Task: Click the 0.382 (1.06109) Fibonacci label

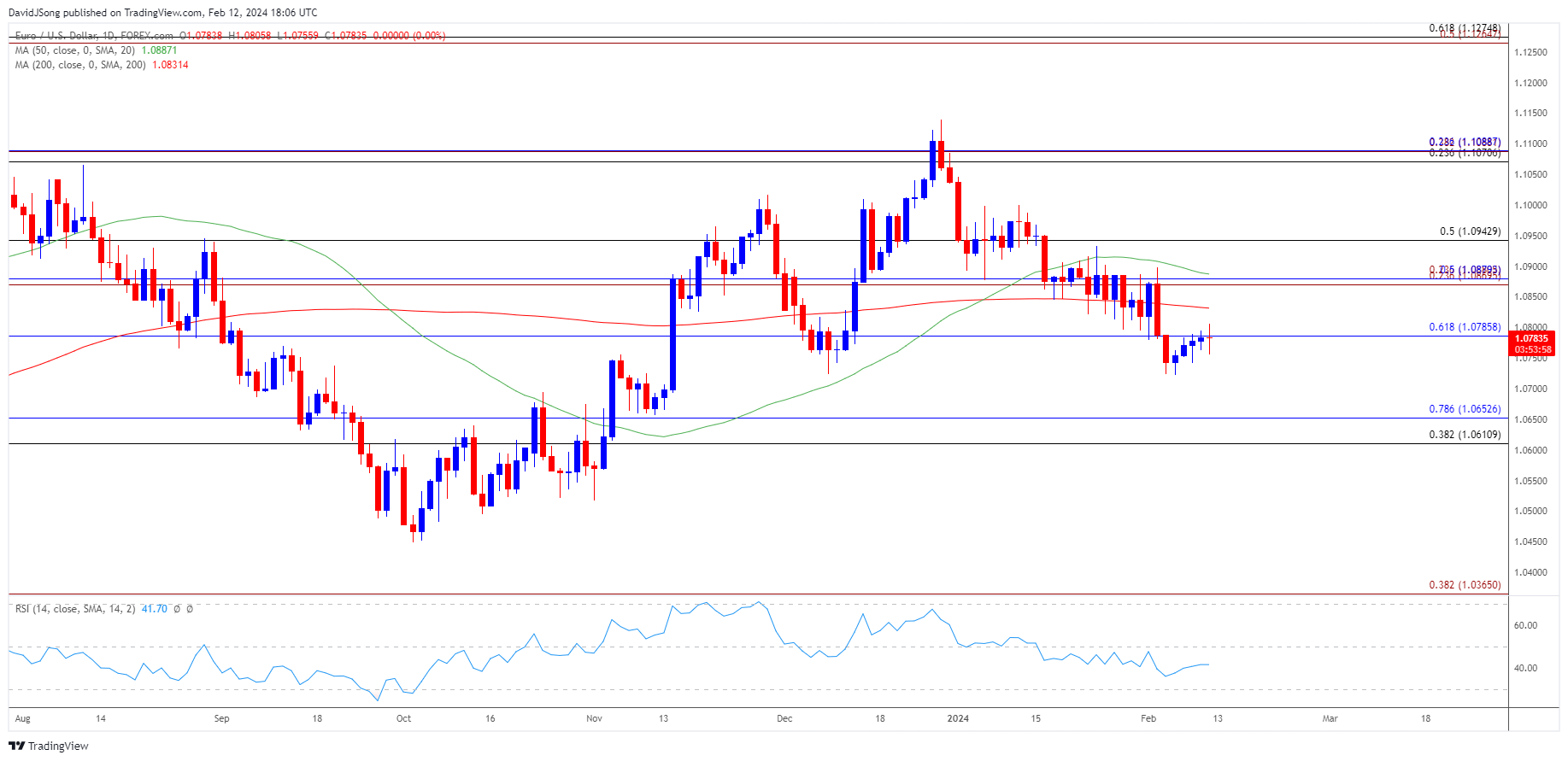Action: coord(1465,435)
